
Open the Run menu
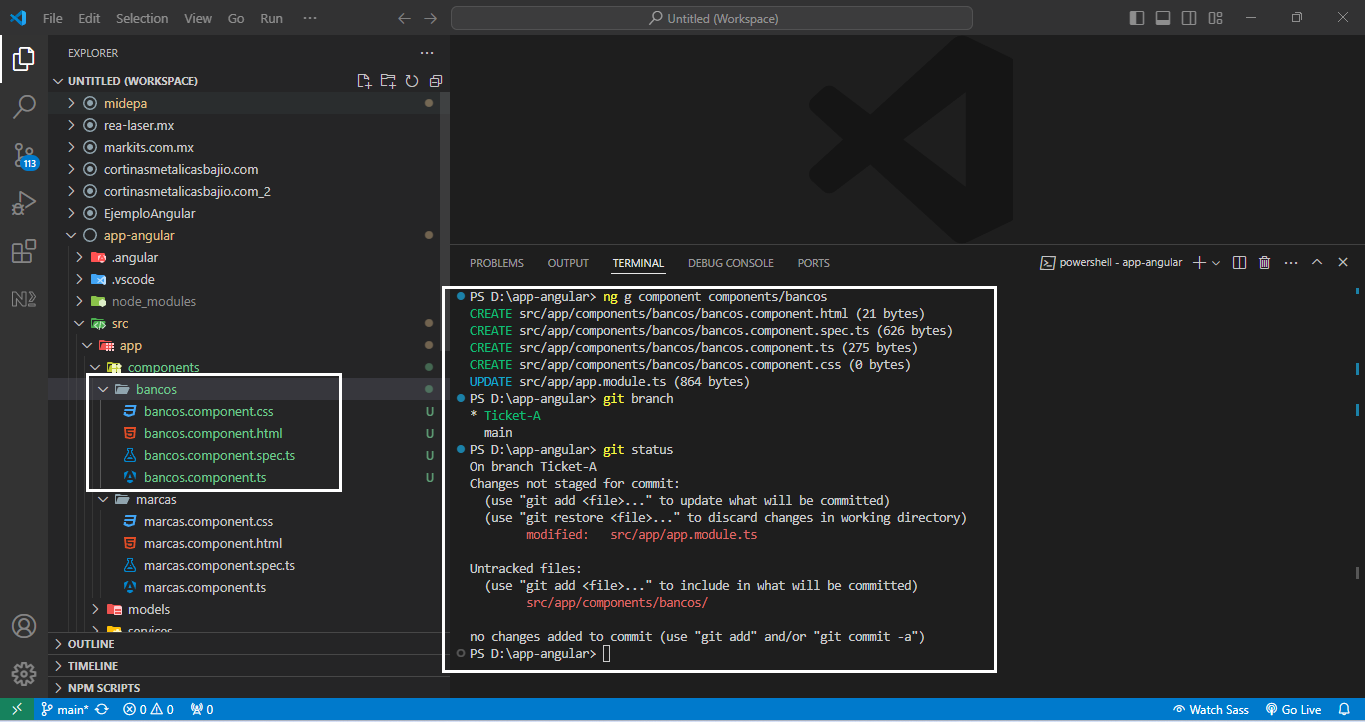[271, 18]
